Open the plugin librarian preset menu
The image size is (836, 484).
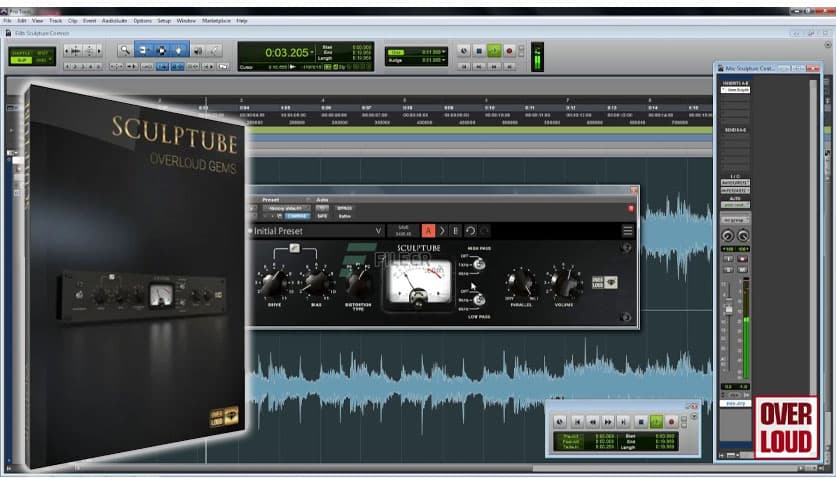pos(286,208)
